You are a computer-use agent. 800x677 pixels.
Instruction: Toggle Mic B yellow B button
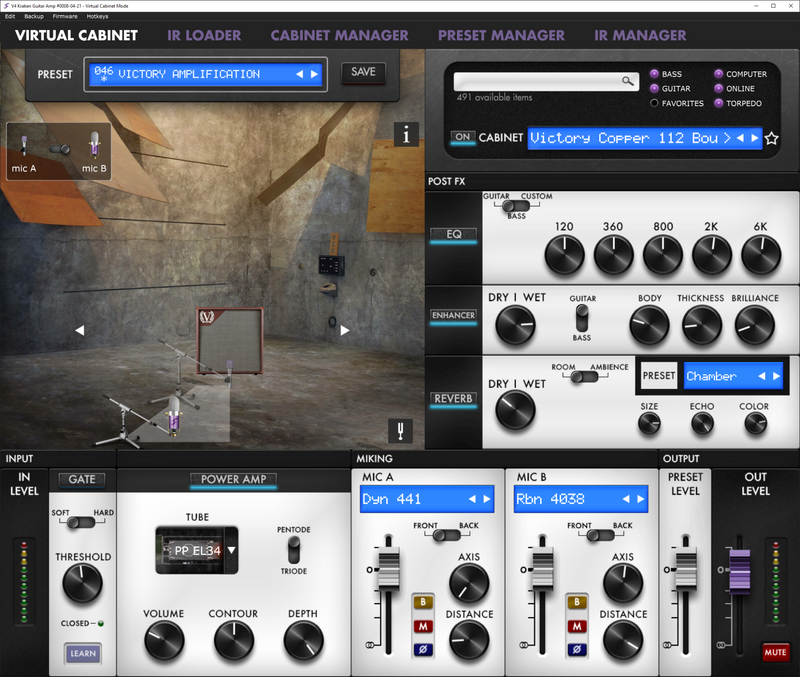[x=577, y=603]
